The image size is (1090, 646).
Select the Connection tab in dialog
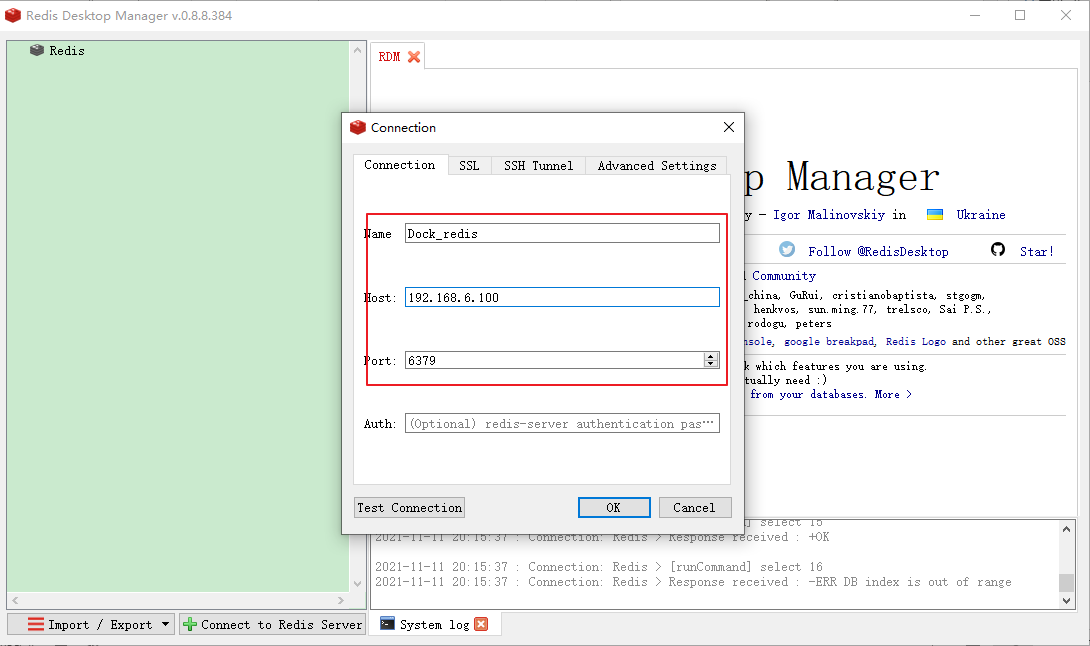click(400, 165)
